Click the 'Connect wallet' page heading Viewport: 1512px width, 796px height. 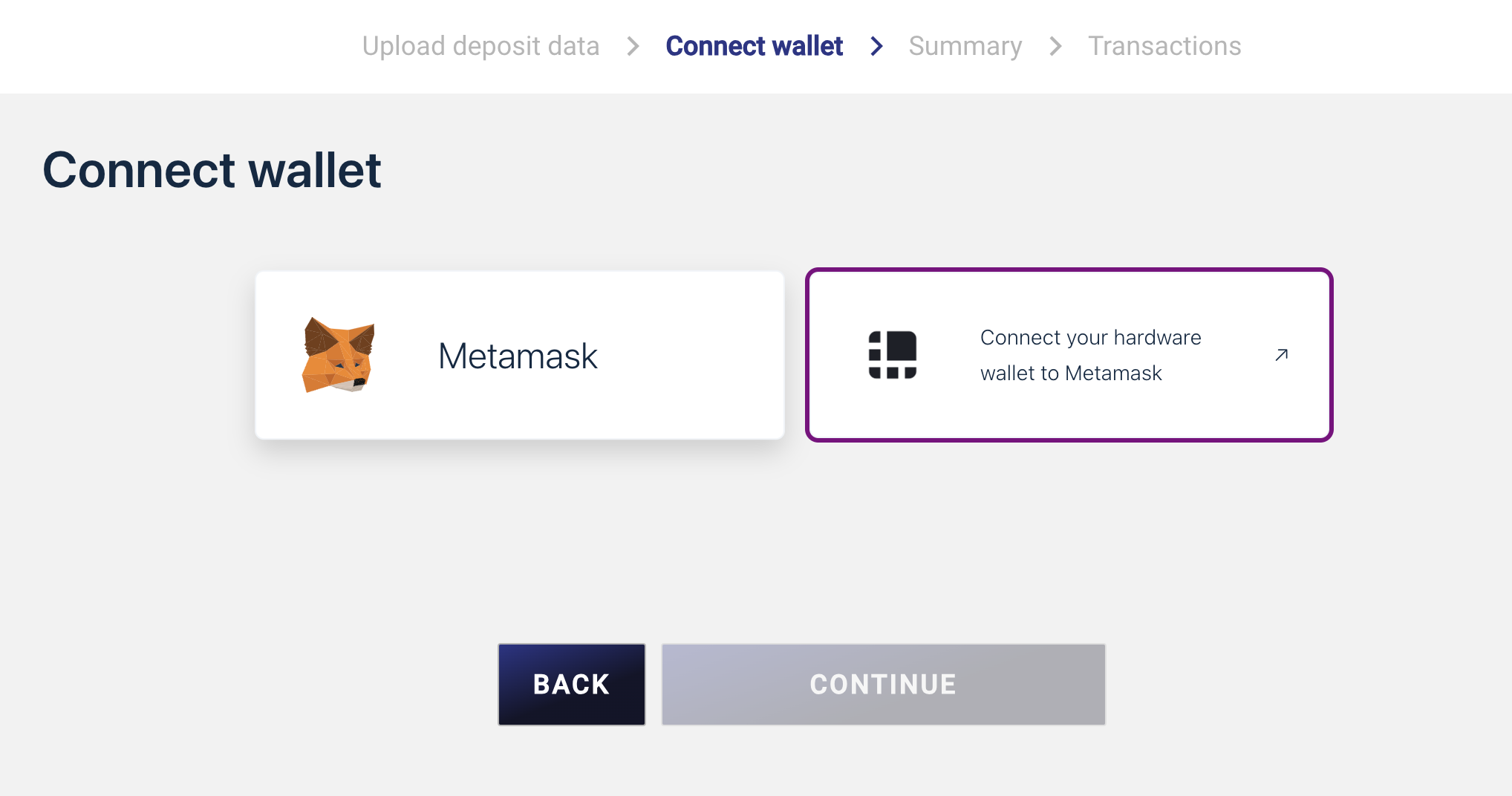pyautogui.click(x=212, y=170)
